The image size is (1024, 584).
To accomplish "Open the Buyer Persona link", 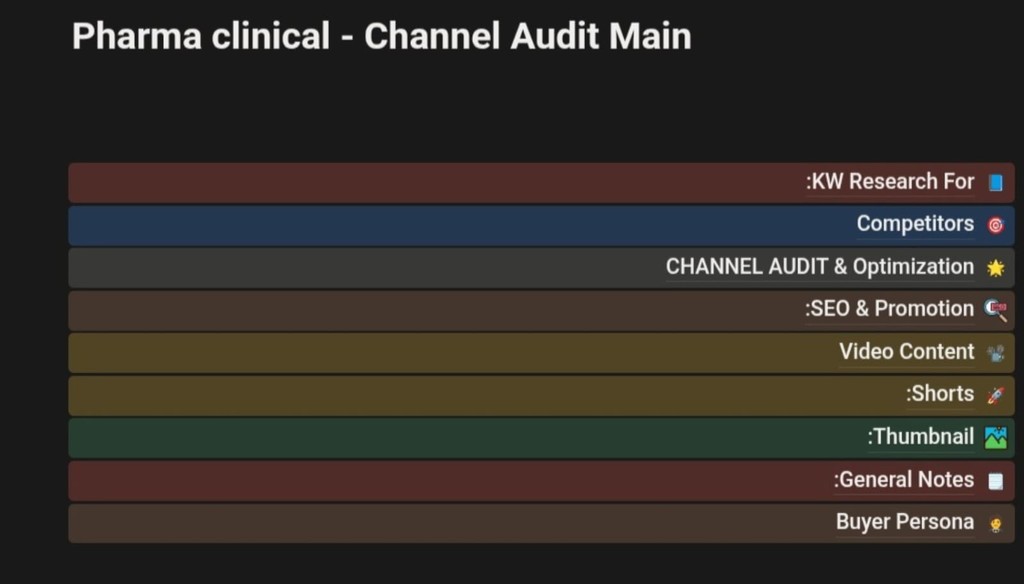I will pos(905,522).
